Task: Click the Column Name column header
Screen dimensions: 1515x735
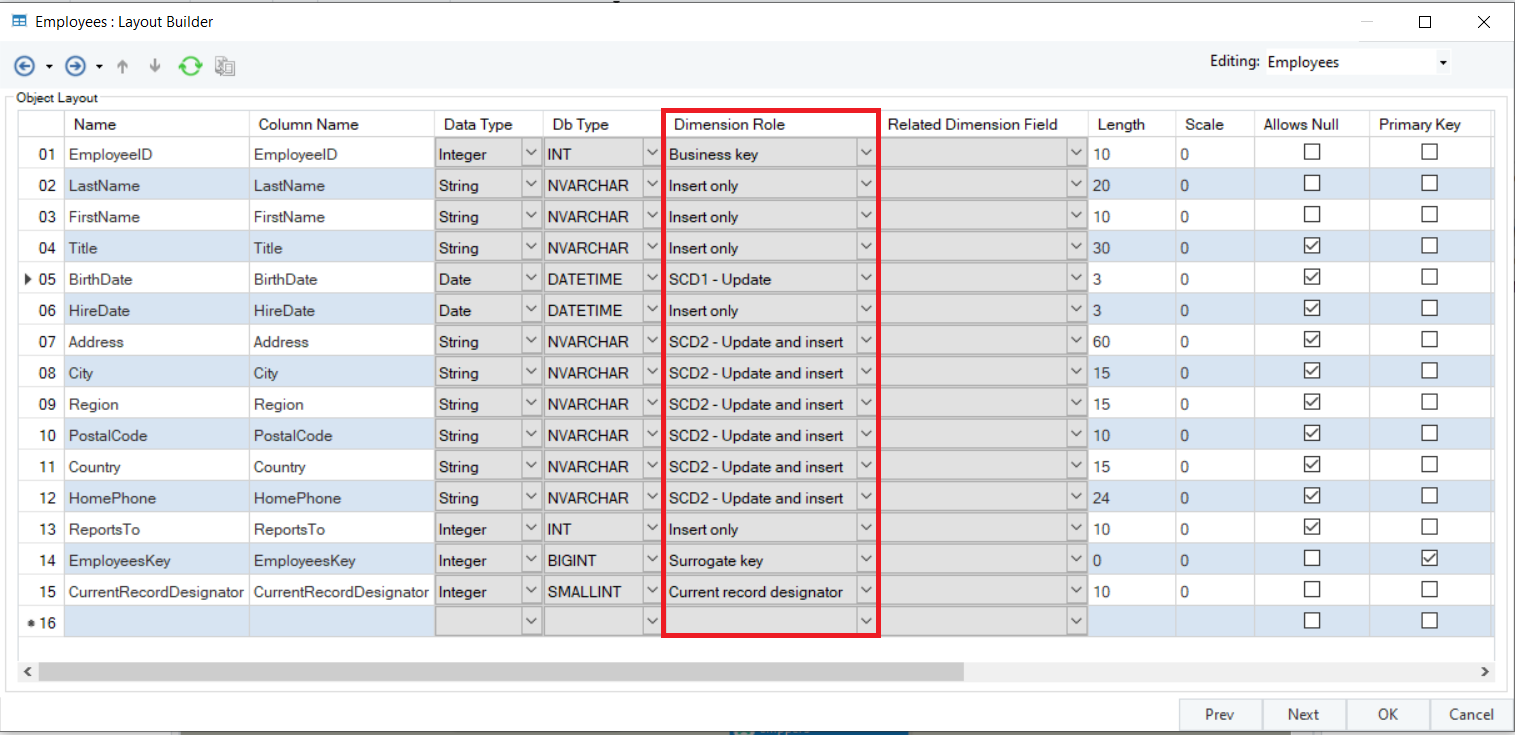Action: 308,124
